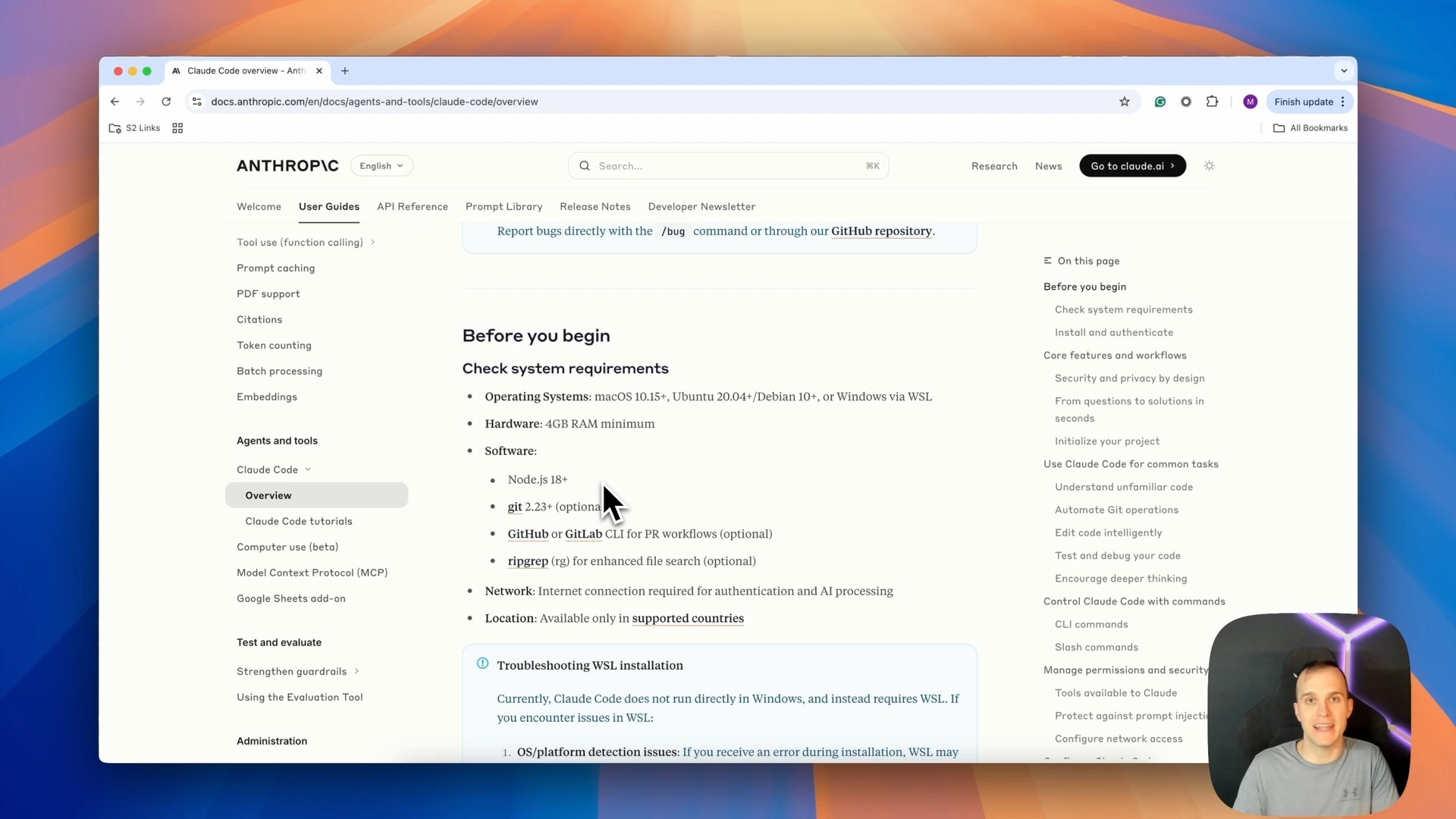Toggle the light/dark theme sun icon
1456x819 pixels.
click(x=1209, y=166)
